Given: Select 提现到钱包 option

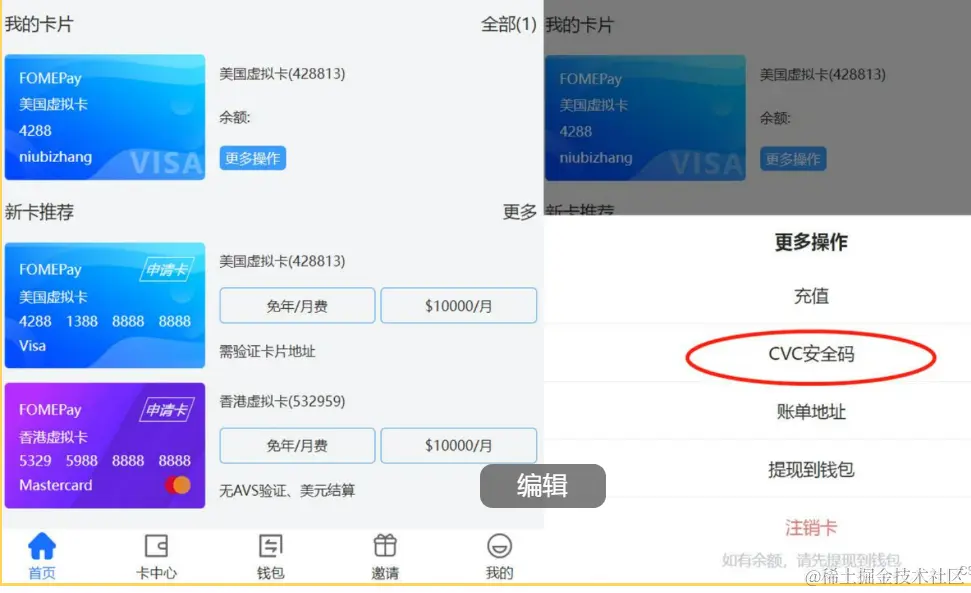Looking at the screenshot, I should tap(811, 470).
